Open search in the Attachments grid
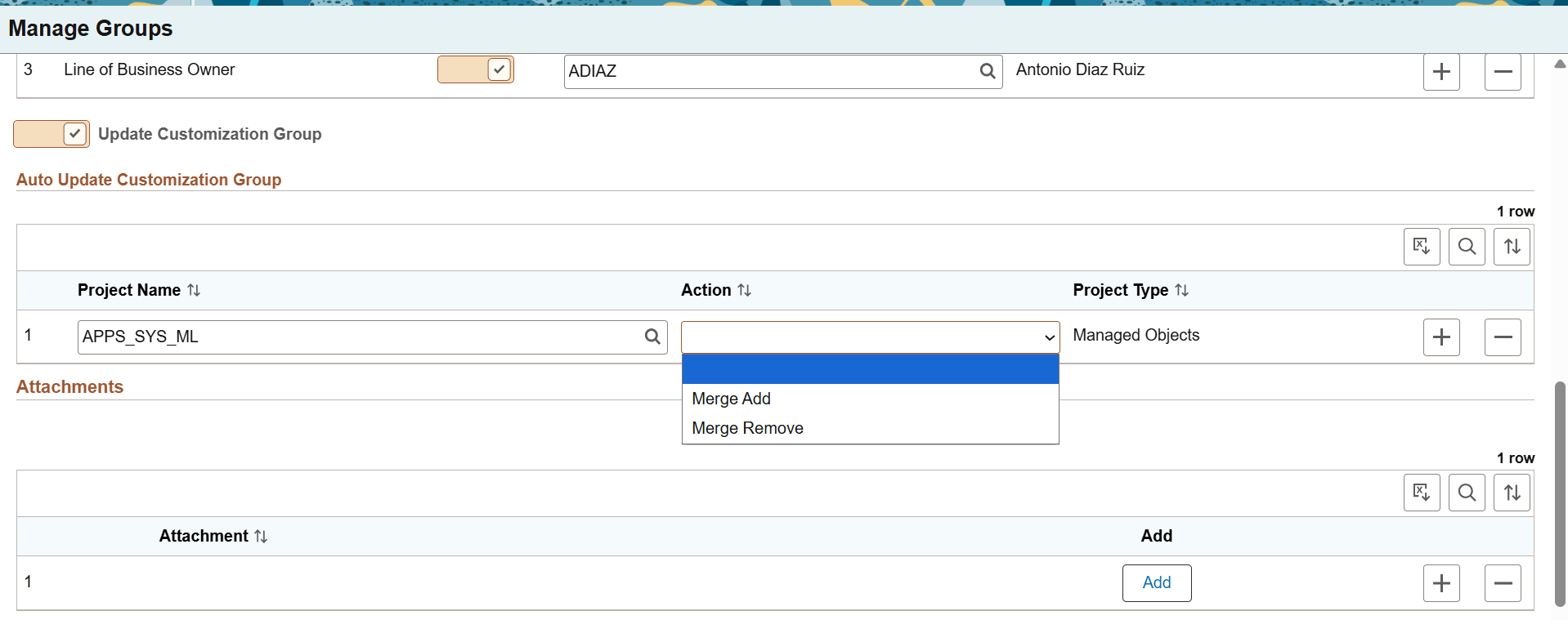Screen dimensions: 1568x620 click(1467, 493)
